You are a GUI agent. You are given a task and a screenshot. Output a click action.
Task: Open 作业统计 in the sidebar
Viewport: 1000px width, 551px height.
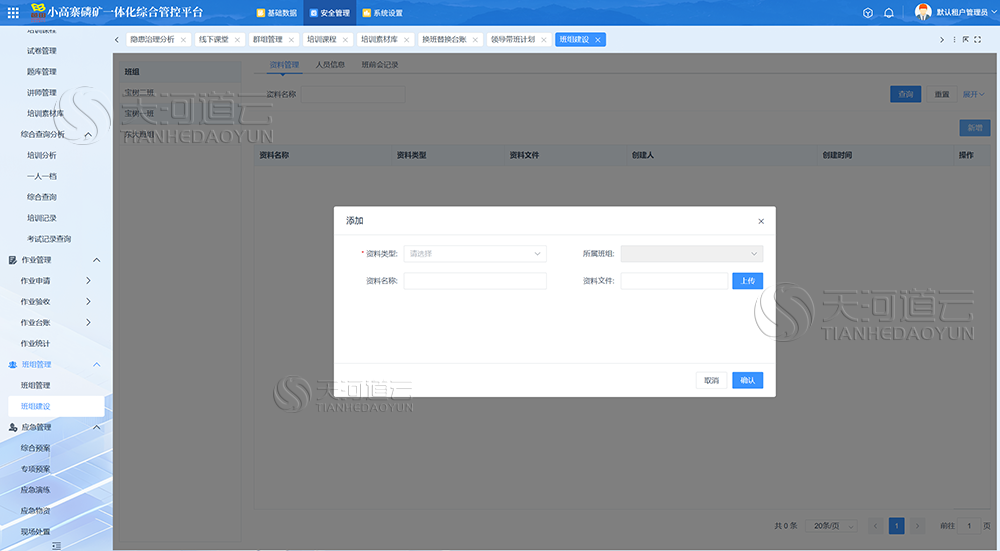tap(35, 344)
